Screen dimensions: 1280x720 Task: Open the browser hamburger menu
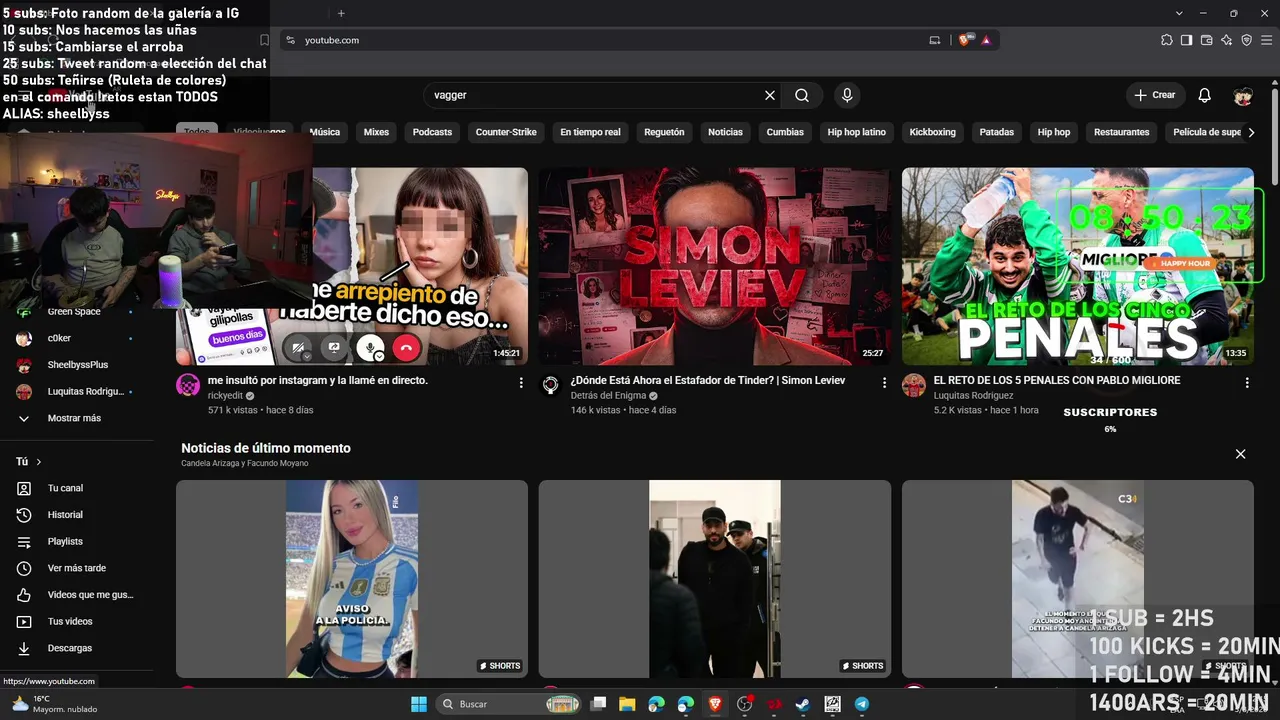click(x=1266, y=40)
